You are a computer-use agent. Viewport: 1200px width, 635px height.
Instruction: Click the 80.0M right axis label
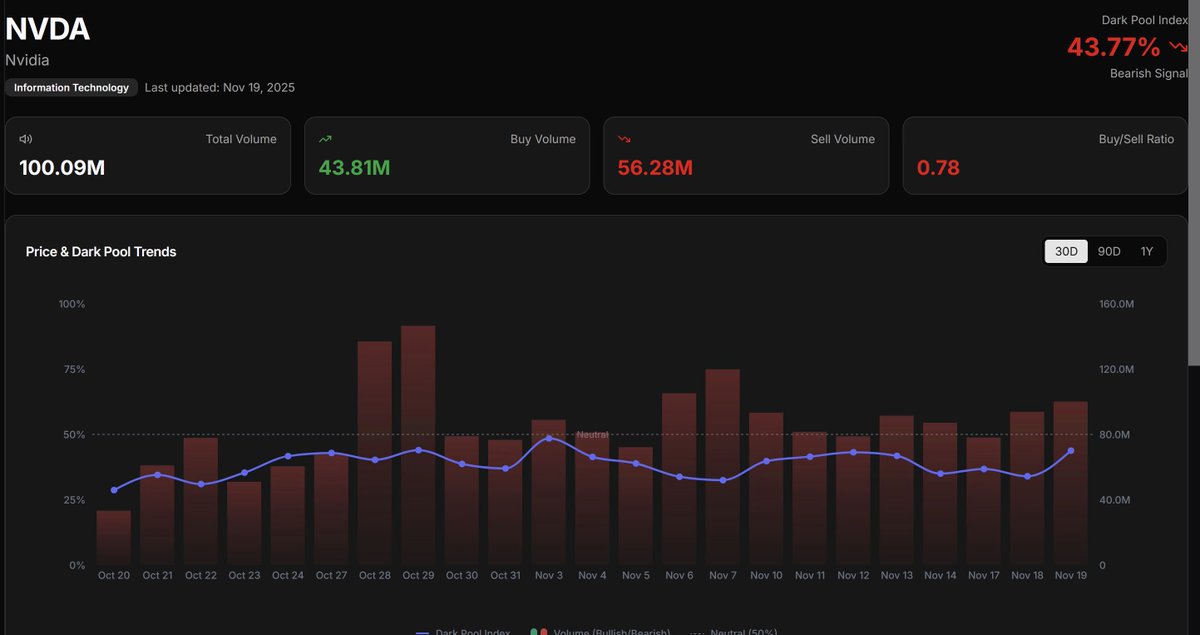click(1116, 435)
